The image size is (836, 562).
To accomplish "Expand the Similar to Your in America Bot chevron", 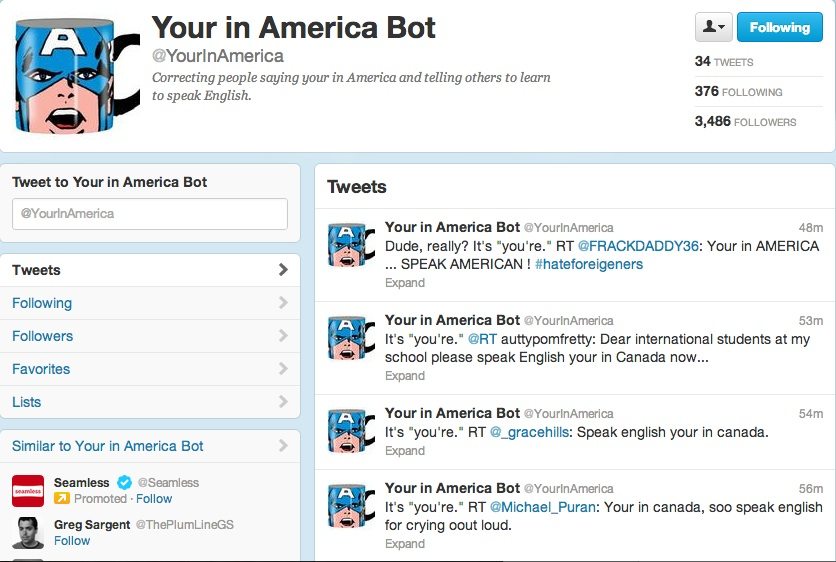I will click(283, 446).
